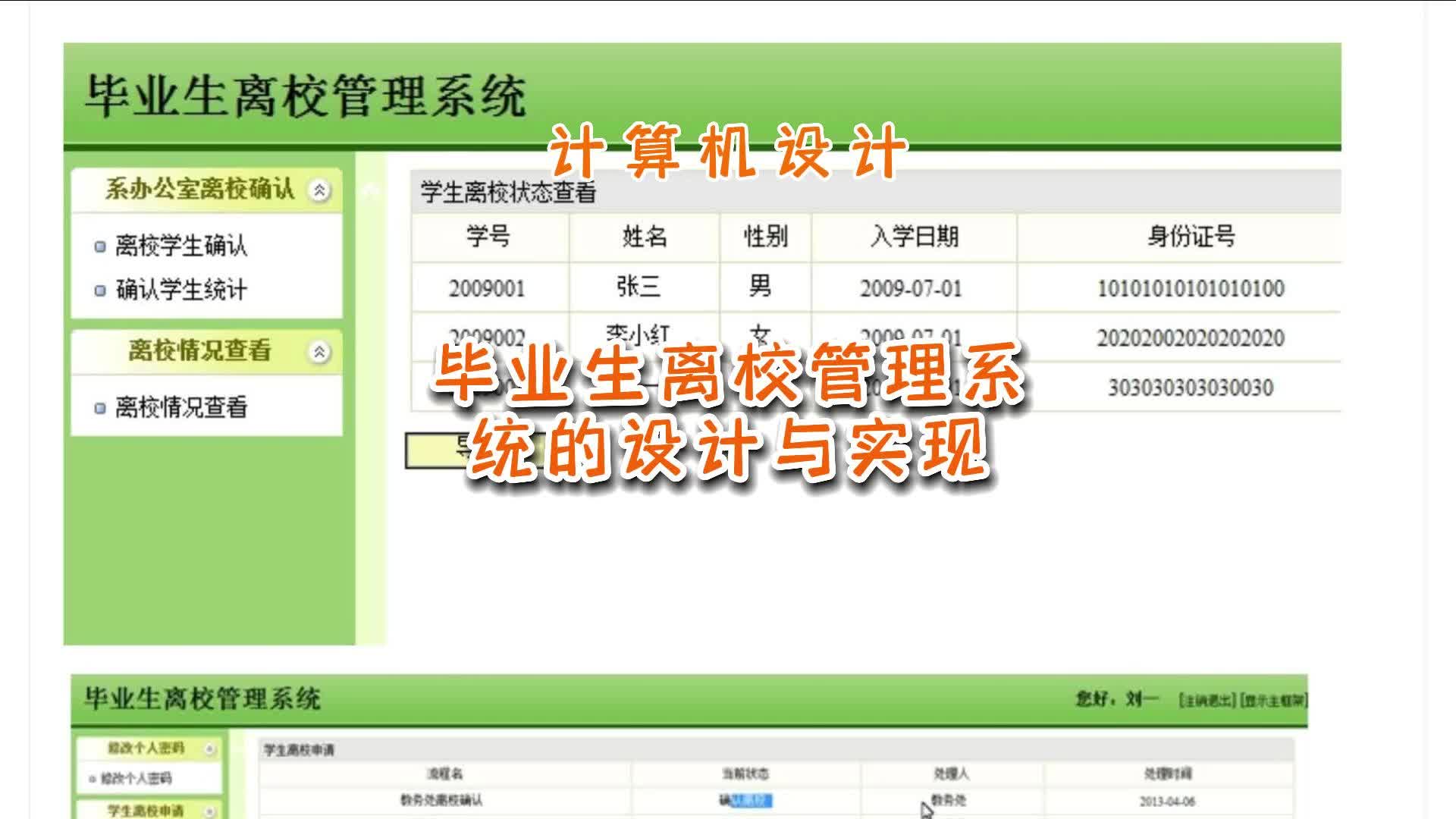Collapse 修改个人密码 panel in lower window
The image size is (1456, 819).
[x=210, y=749]
